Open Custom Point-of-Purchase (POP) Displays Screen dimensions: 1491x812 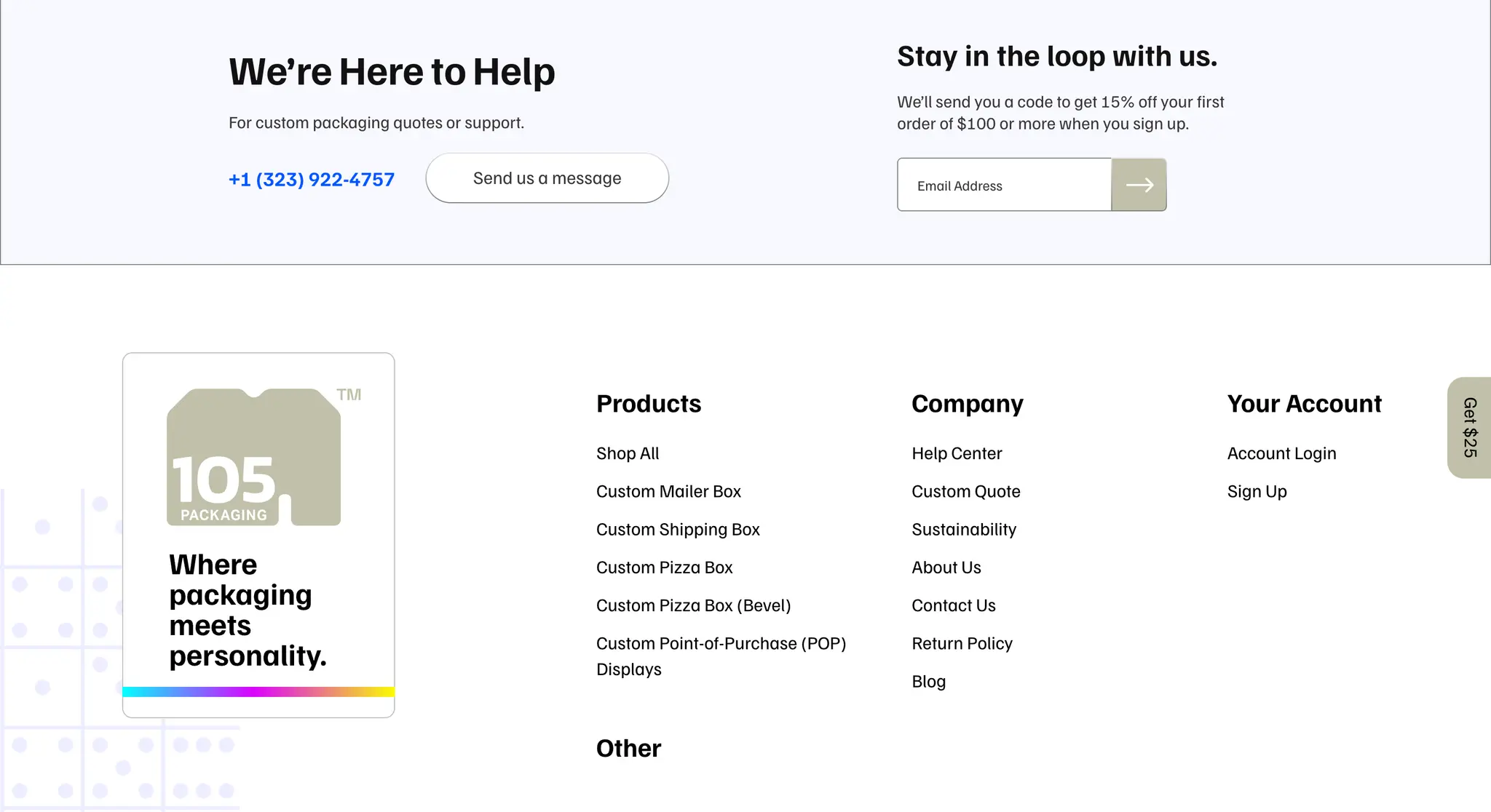pyautogui.click(x=721, y=656)
